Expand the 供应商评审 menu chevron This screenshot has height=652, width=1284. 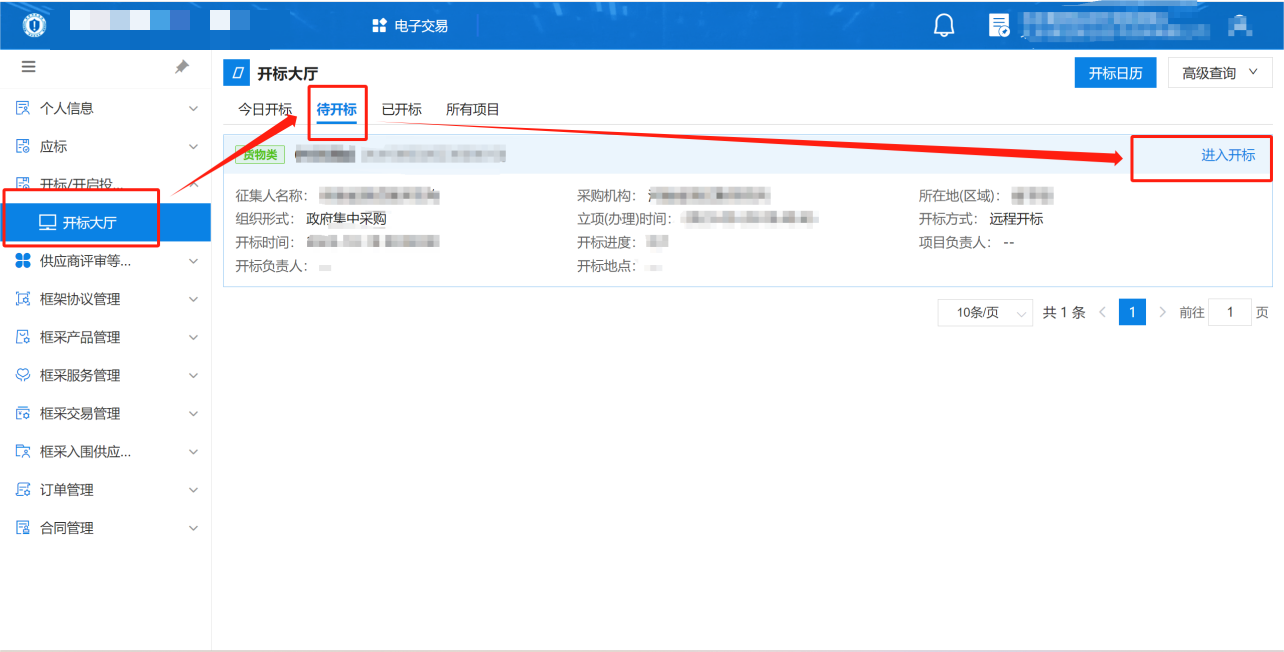click(x=193, y=261)
